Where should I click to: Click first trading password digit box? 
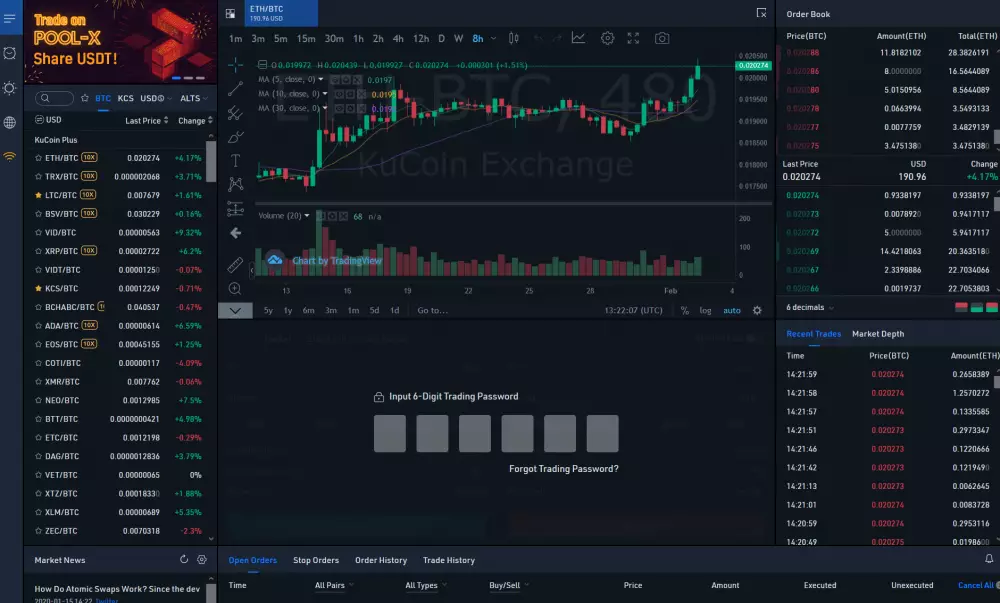[389, 434]
